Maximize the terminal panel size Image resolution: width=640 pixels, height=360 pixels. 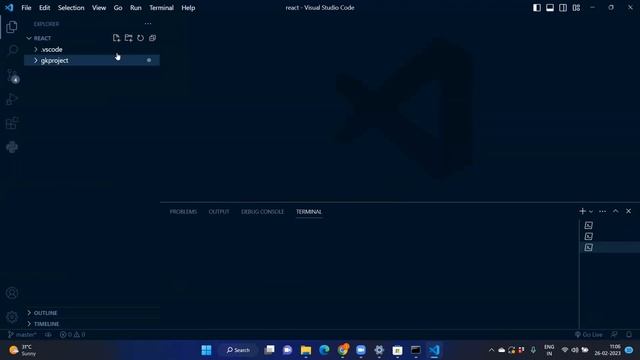pos(616,211)
